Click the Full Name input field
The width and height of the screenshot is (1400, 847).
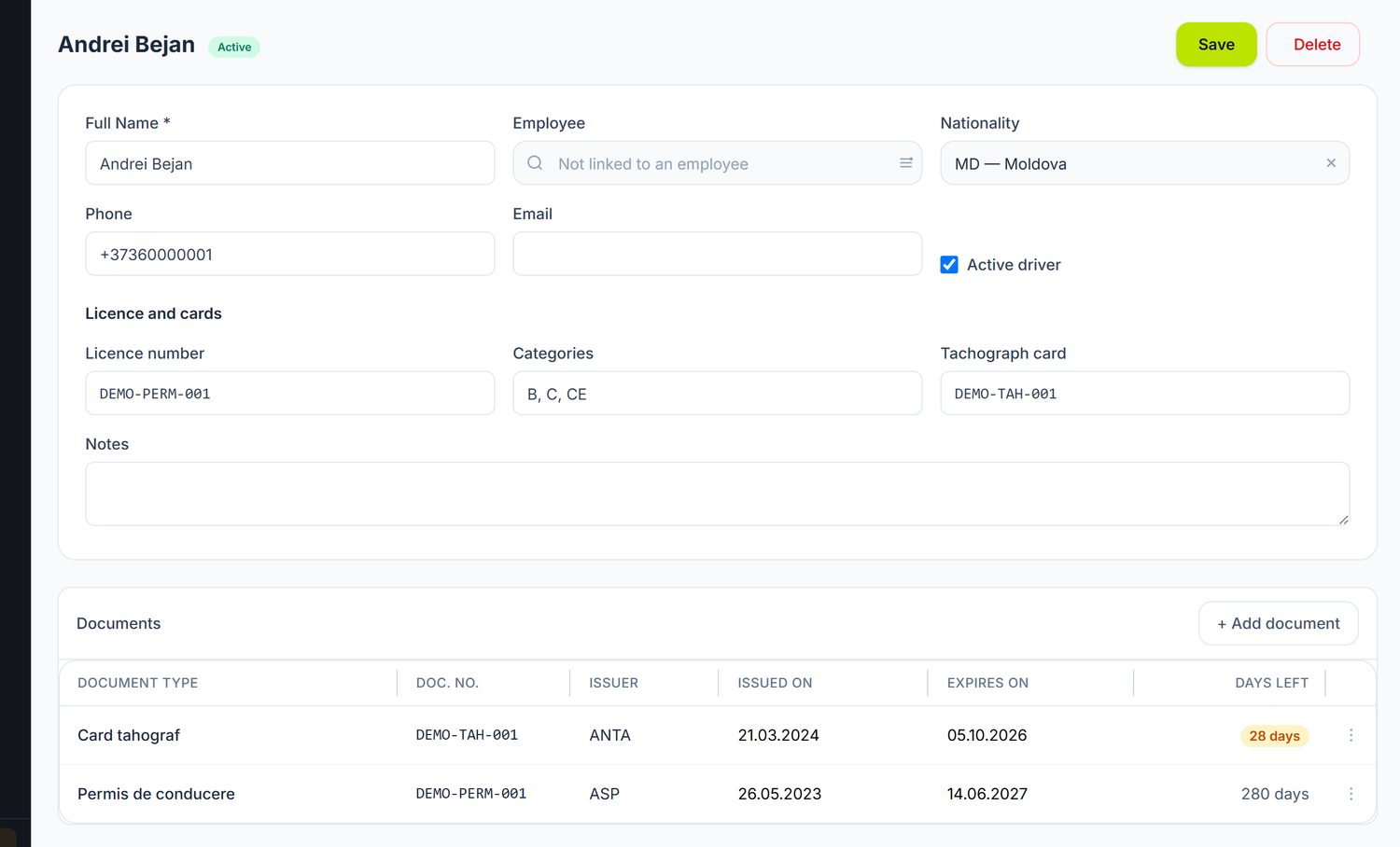point(289,163)
